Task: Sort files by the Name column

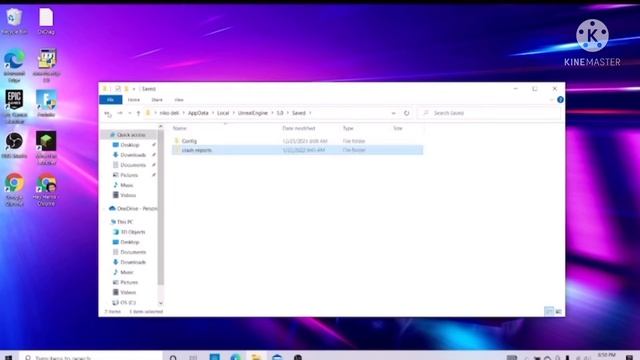Action: (x=180, y=128)
